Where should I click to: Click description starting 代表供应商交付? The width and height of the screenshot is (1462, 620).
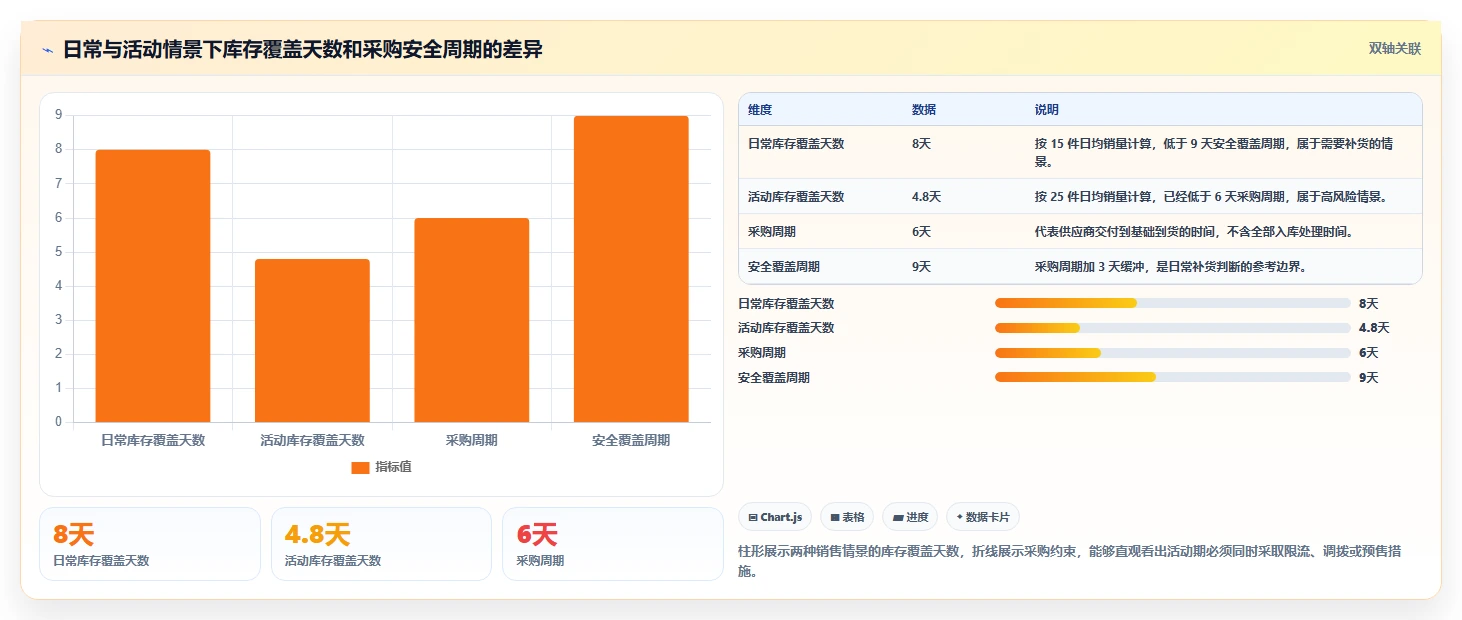click(1194, 232)
